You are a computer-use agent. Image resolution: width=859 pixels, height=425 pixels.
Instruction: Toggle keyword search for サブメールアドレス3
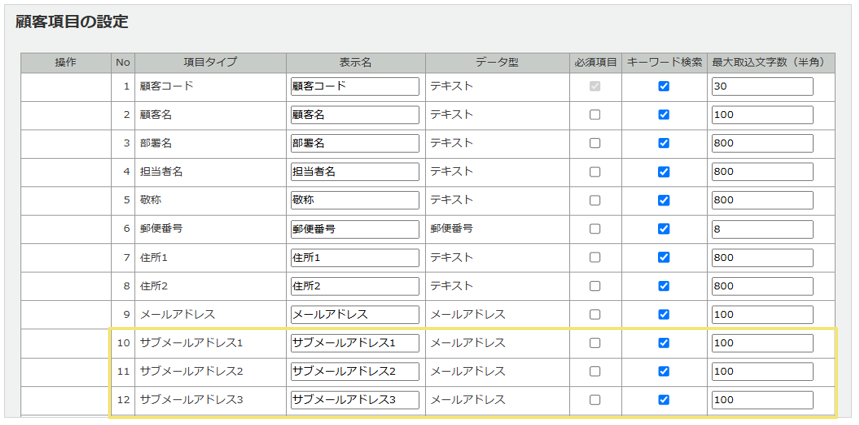tap(663, 400)
